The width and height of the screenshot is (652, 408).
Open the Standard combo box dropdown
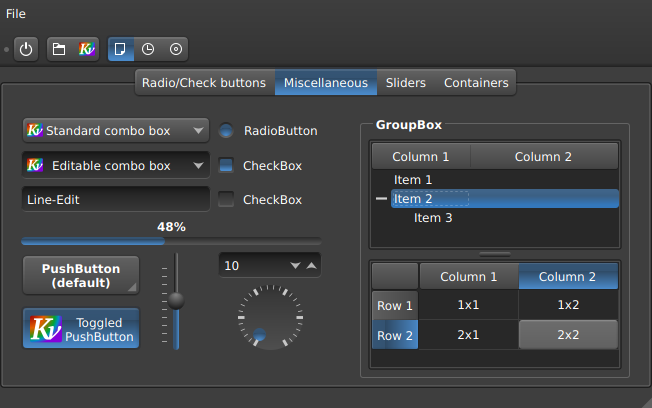coord(199,130)
